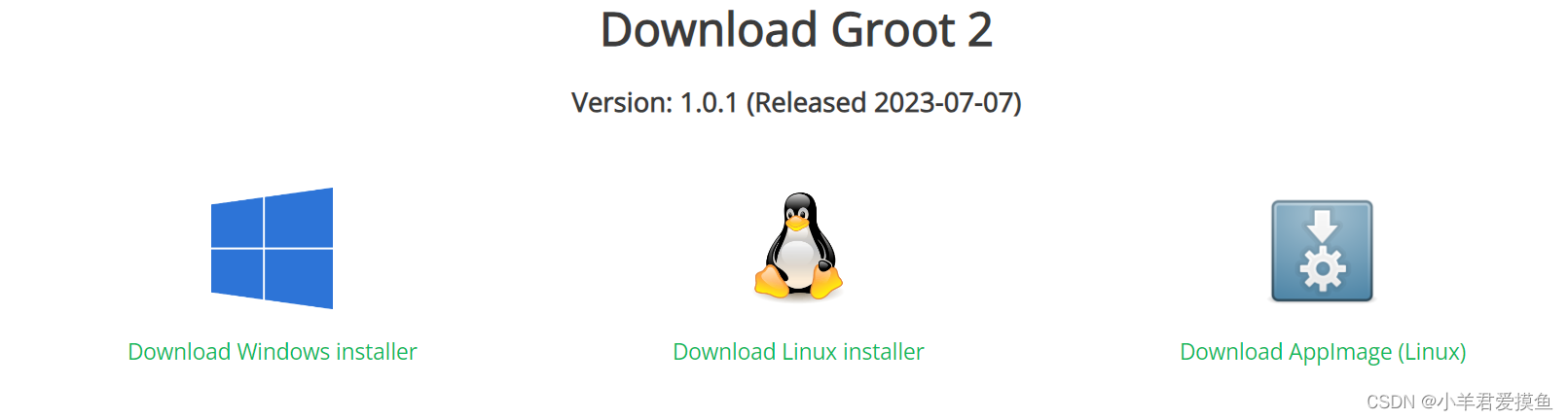The height and width of the screenshot is (420, 1568).
Task: Click the version number 1.0.1
Action: pos(709,103)
